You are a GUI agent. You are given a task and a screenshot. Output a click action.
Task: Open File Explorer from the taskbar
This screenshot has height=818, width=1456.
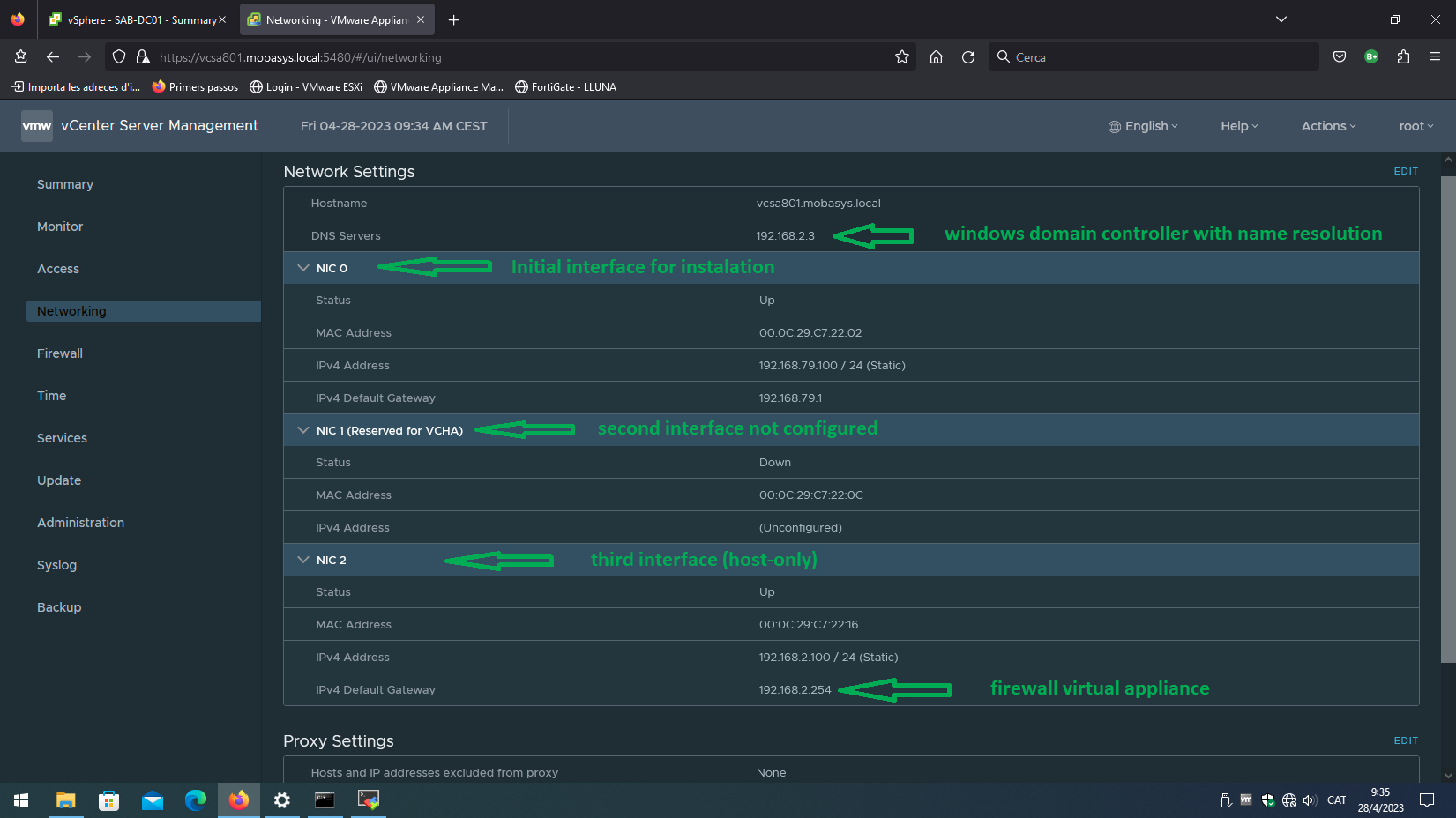coord(65,800)
